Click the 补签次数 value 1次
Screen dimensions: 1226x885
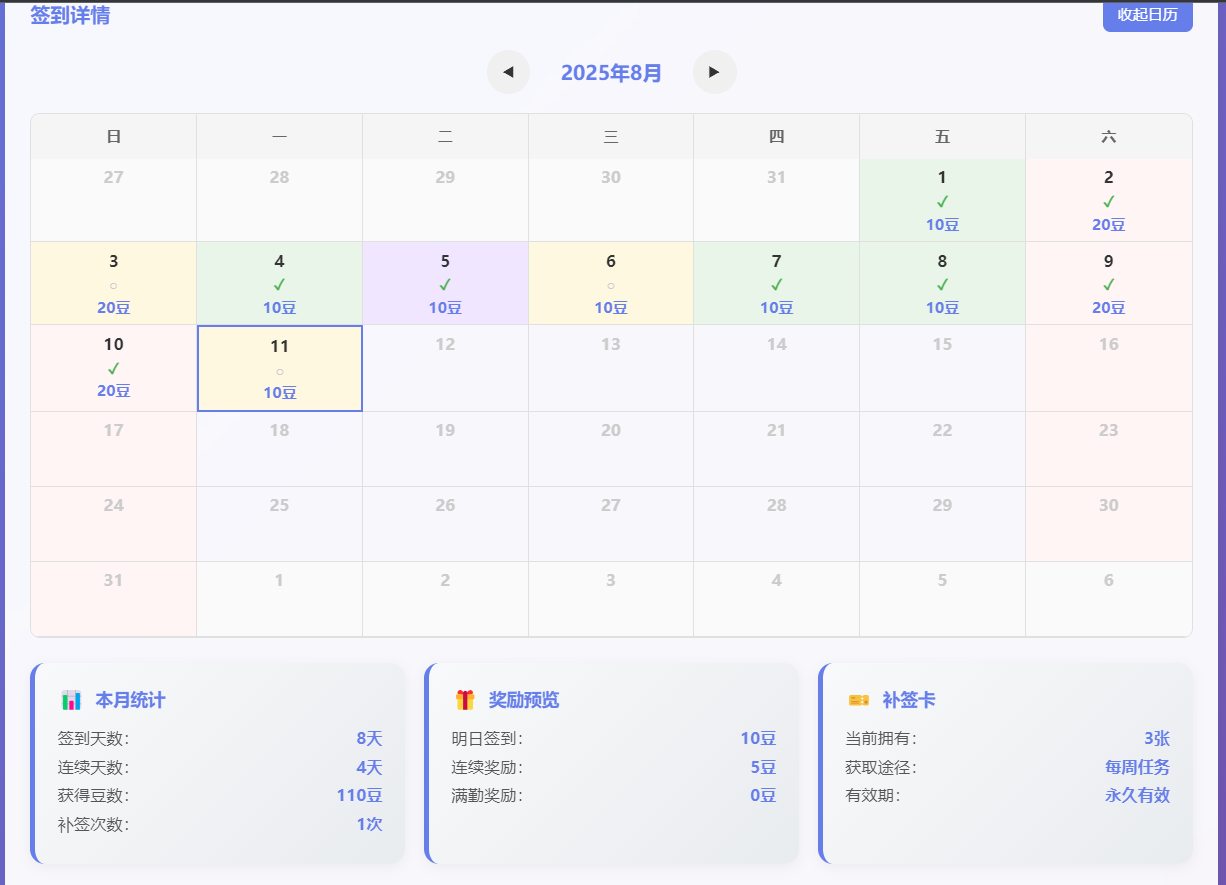[x=369, y=825]
